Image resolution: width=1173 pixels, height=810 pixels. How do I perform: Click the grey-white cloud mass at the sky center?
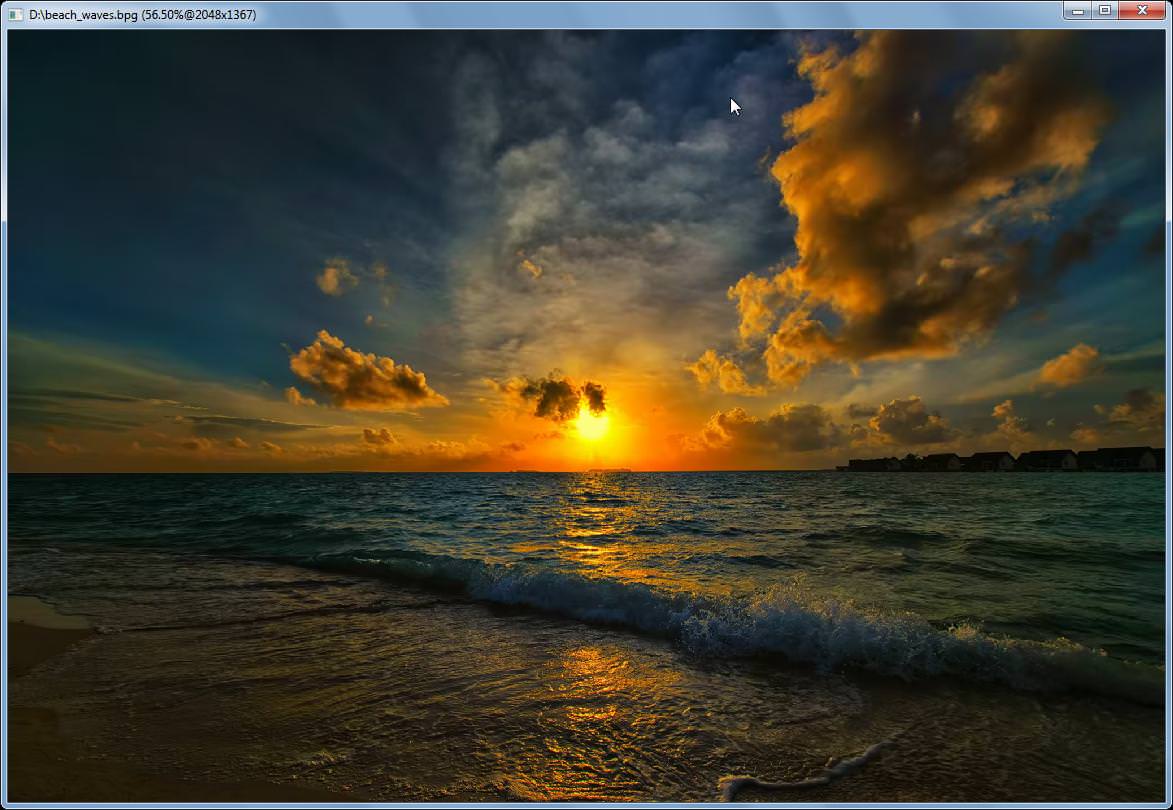click(x=598, y=224)
